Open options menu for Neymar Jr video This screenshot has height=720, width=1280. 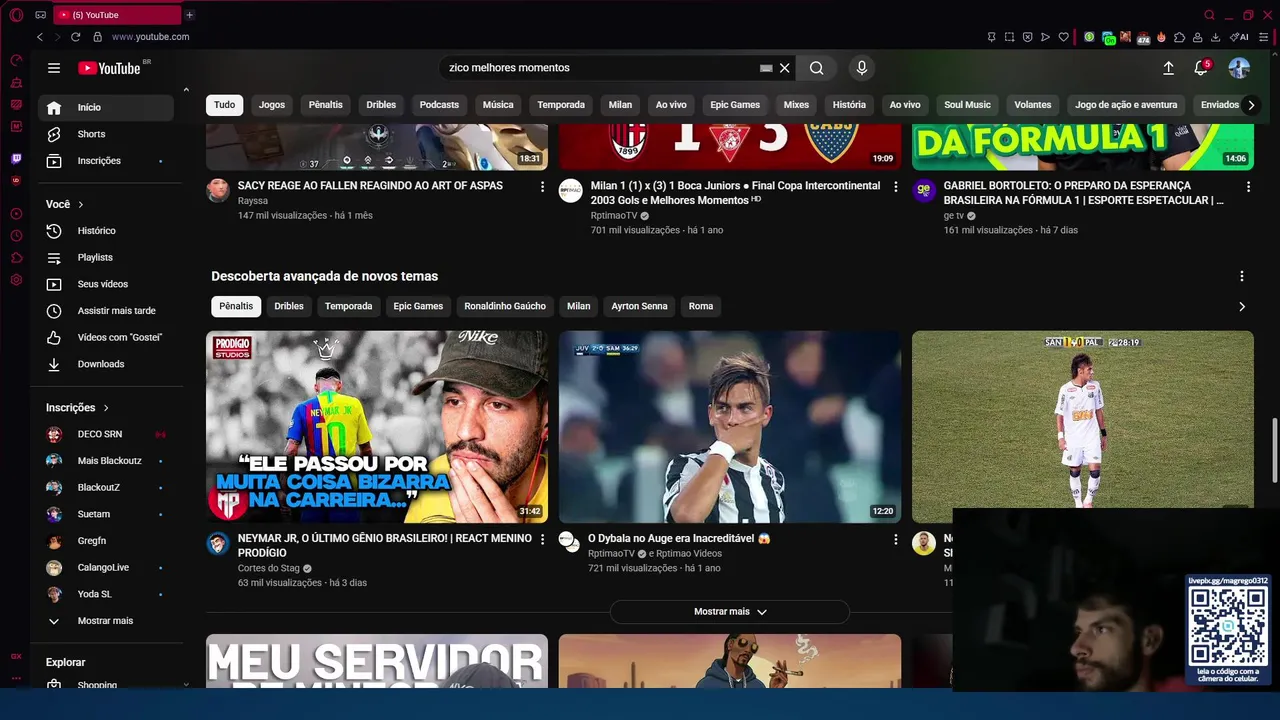[x=543, y=539]
